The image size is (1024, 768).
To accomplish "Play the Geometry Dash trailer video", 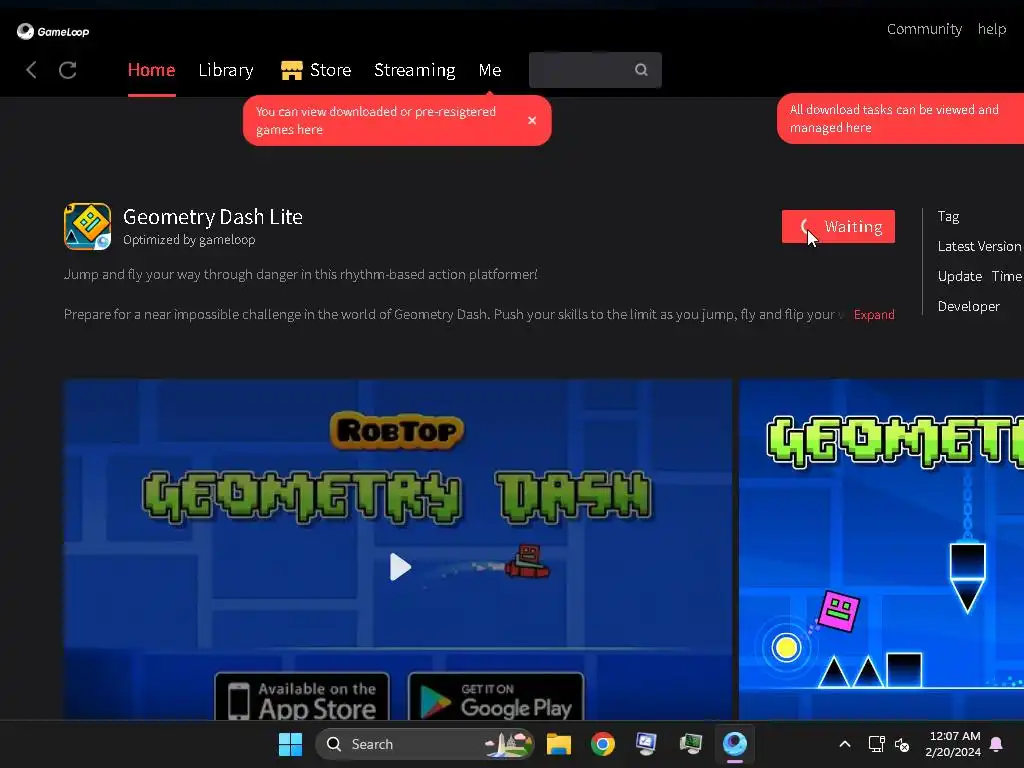I will click(399, 567).
